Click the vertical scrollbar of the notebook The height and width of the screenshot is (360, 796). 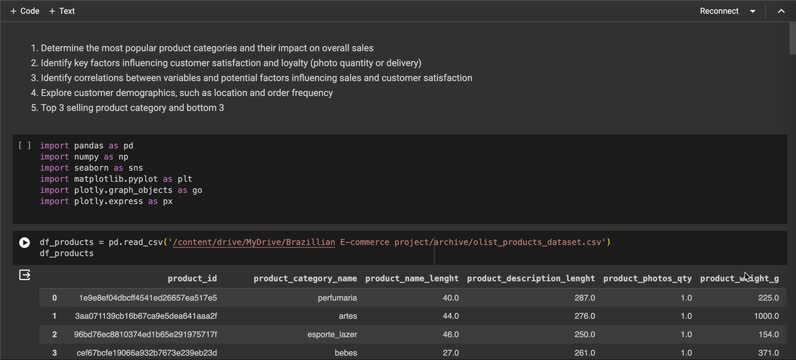tap(792, 39)
